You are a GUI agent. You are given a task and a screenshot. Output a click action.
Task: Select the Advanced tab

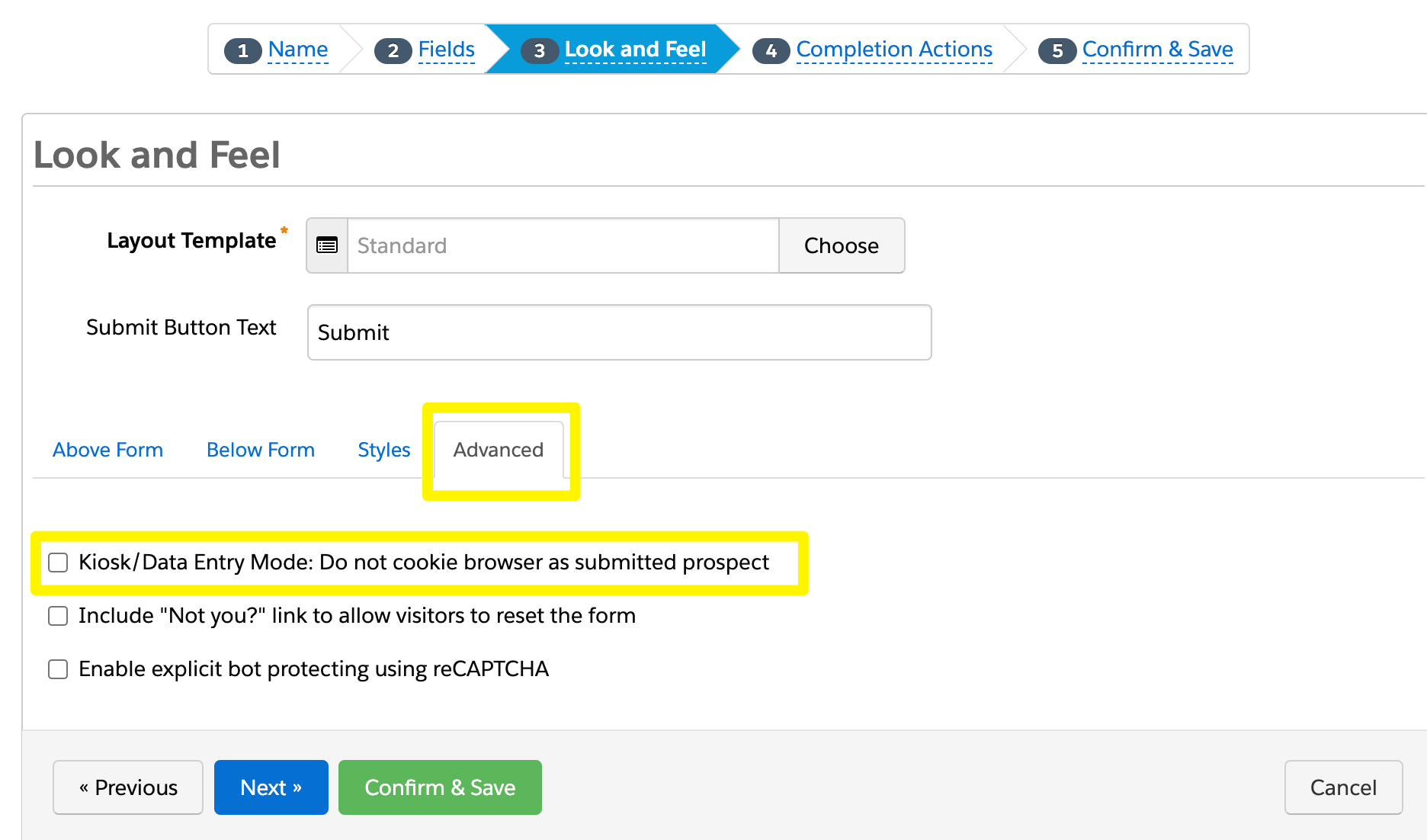coord(499,450)
